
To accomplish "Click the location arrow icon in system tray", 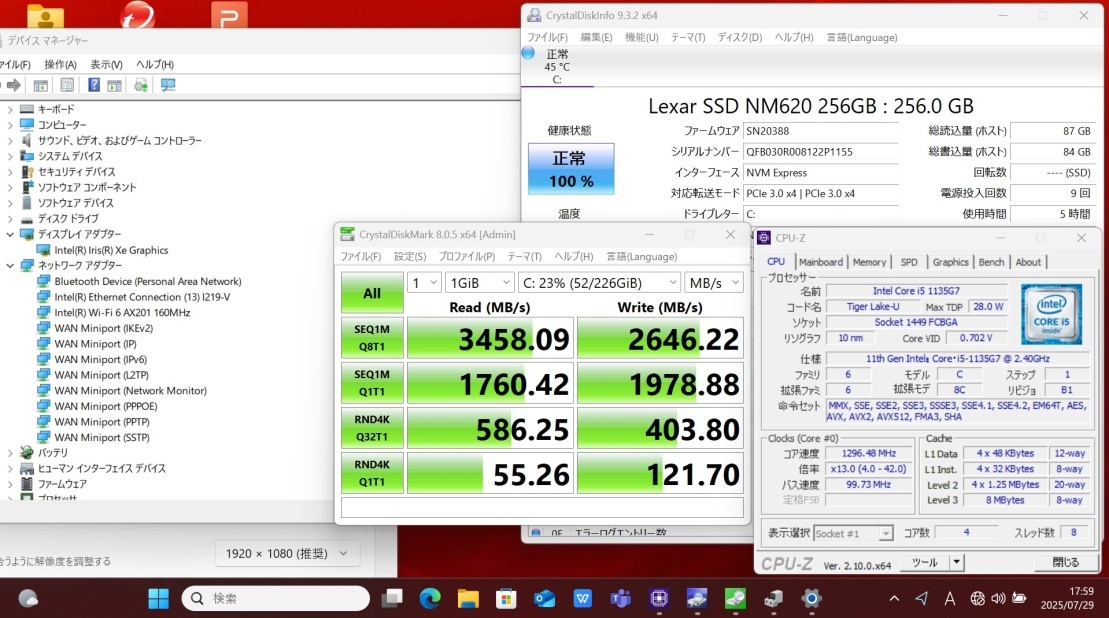I will (x=922, y=598).
